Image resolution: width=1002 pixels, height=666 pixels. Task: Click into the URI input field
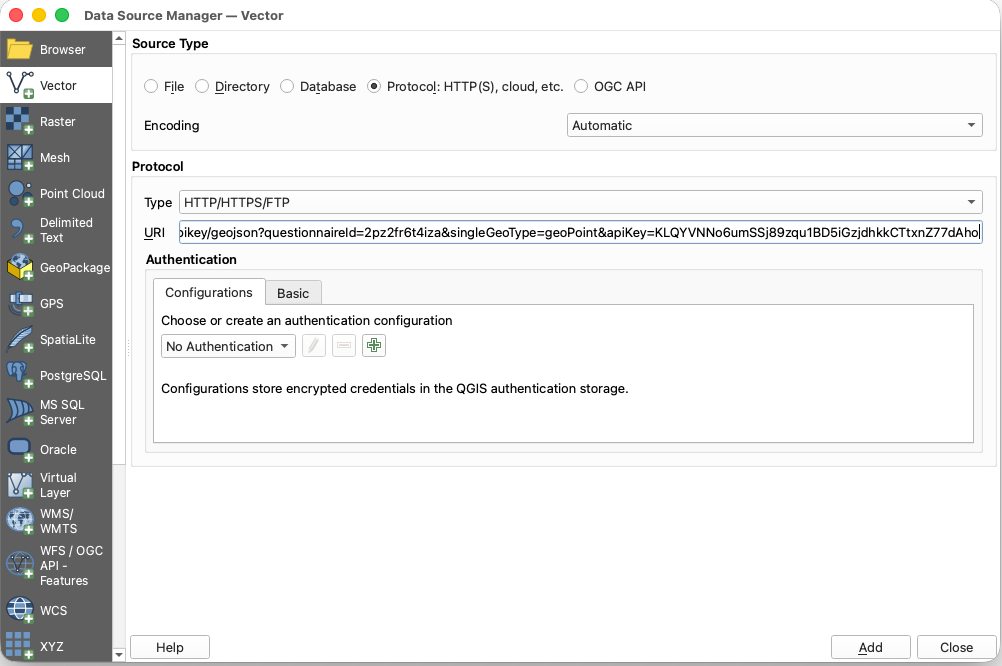tap(580, 232)
